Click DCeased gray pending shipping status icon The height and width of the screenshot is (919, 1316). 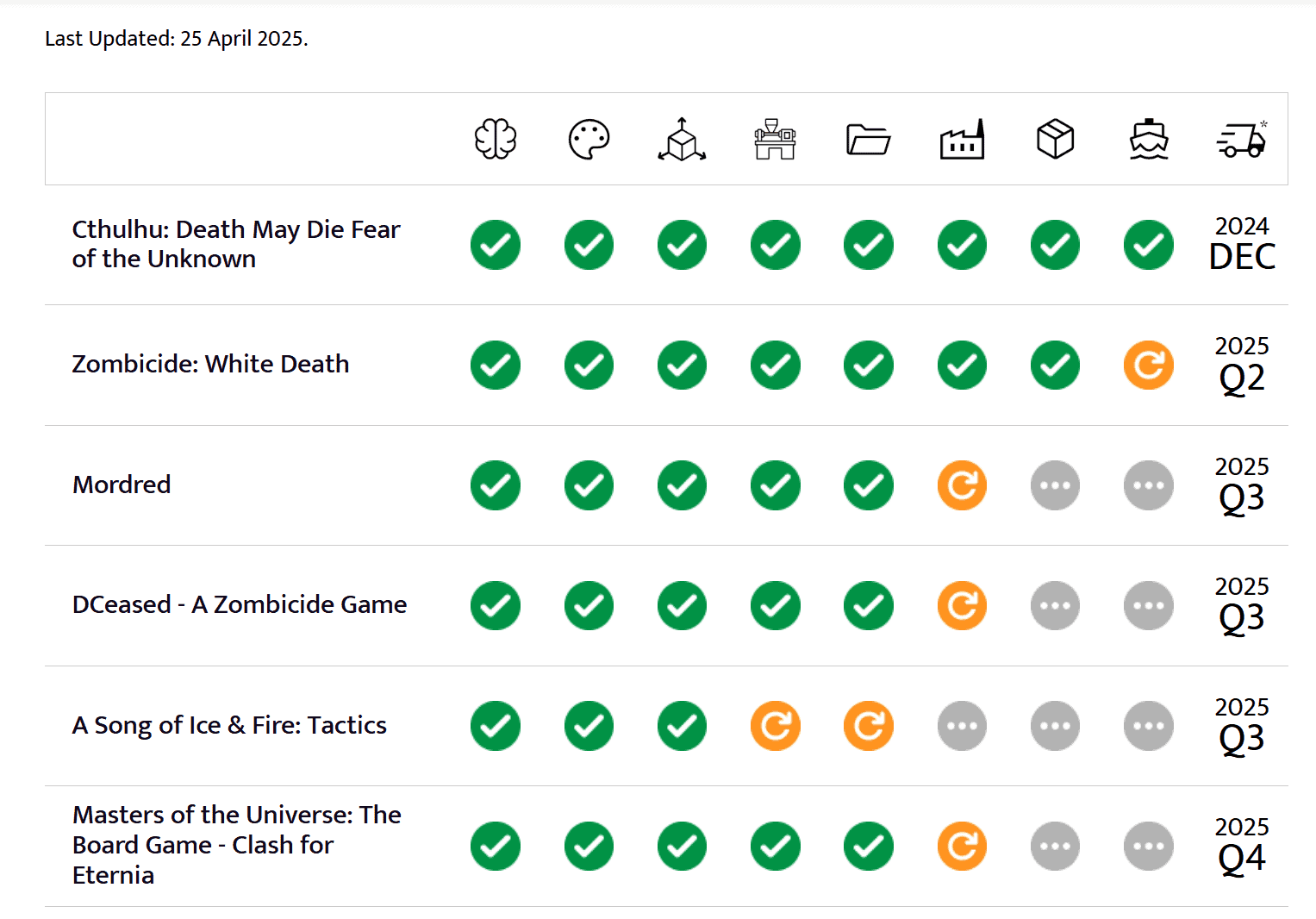coord(1149,605)
